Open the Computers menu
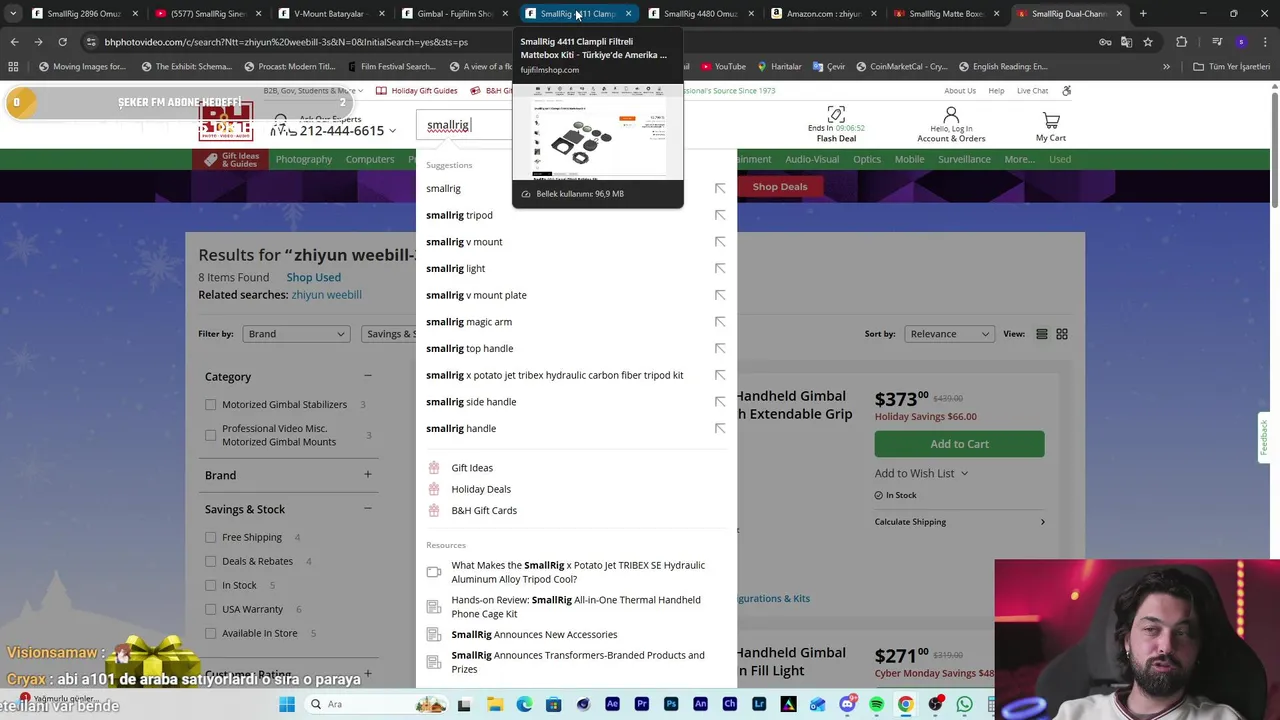Viewport: 1280px width, 720px height. (x=370, y=159)
